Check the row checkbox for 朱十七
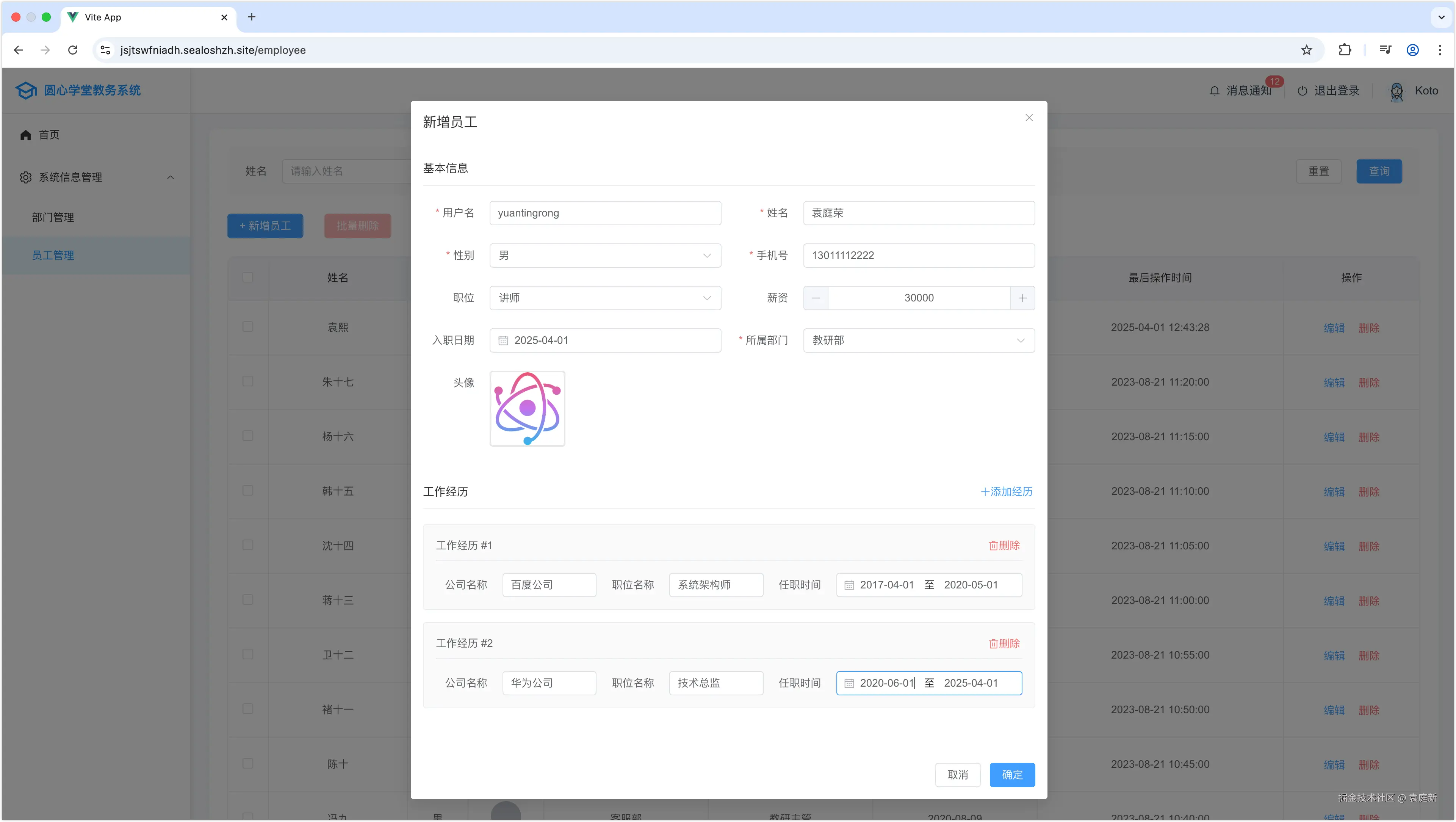 [x=247, y=381]
